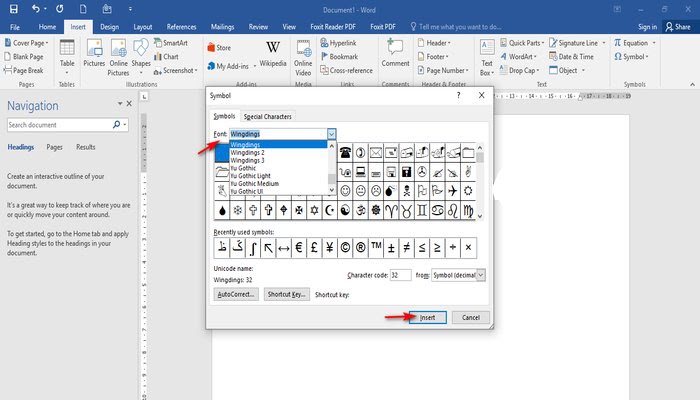
Task: Open the Store add-ins
Action: coord(219,48)
